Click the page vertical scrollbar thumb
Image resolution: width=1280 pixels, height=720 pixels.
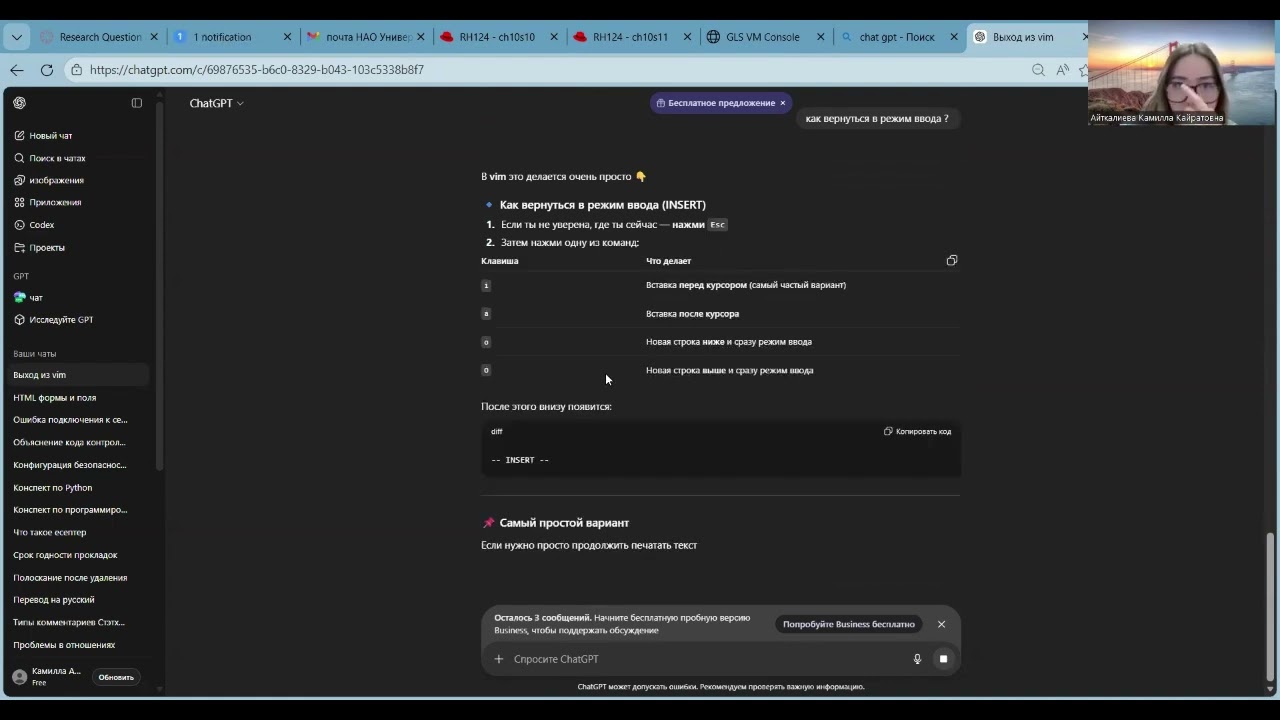pos(1270,605)
